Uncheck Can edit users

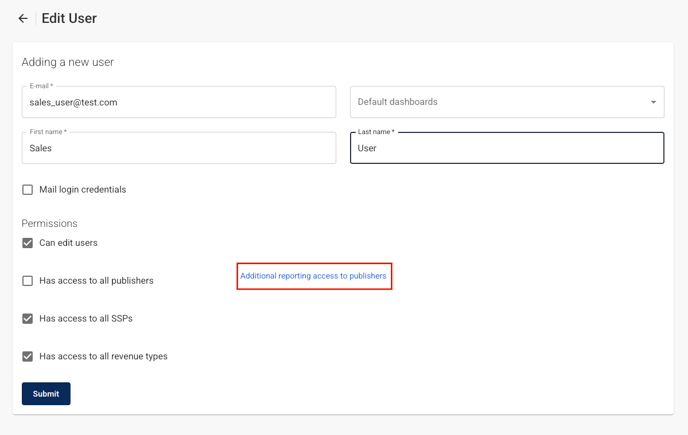[28, 243]
